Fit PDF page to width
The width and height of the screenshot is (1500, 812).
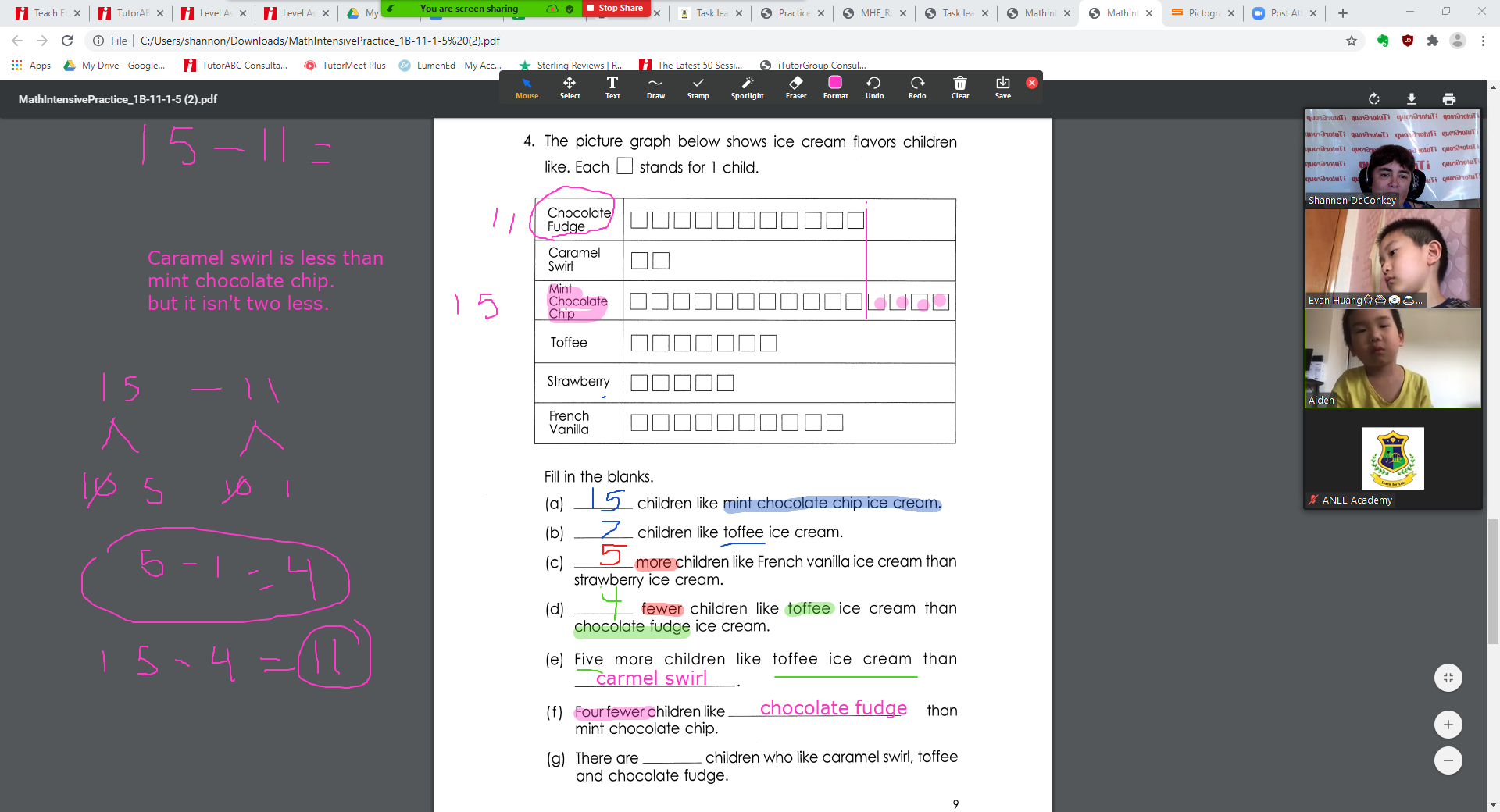point(1448,678)
